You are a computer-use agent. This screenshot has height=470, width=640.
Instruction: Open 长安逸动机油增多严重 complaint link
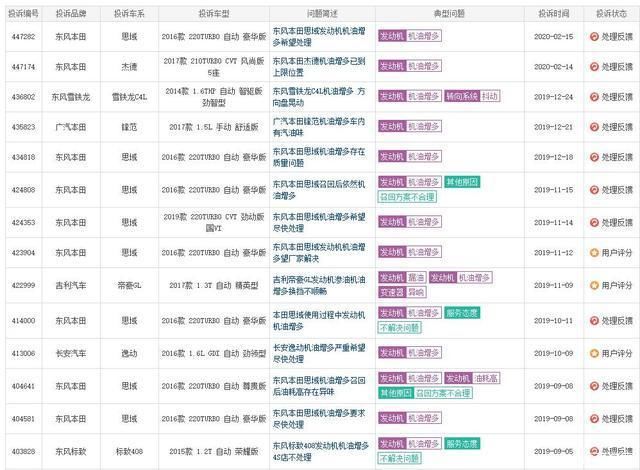319,353
